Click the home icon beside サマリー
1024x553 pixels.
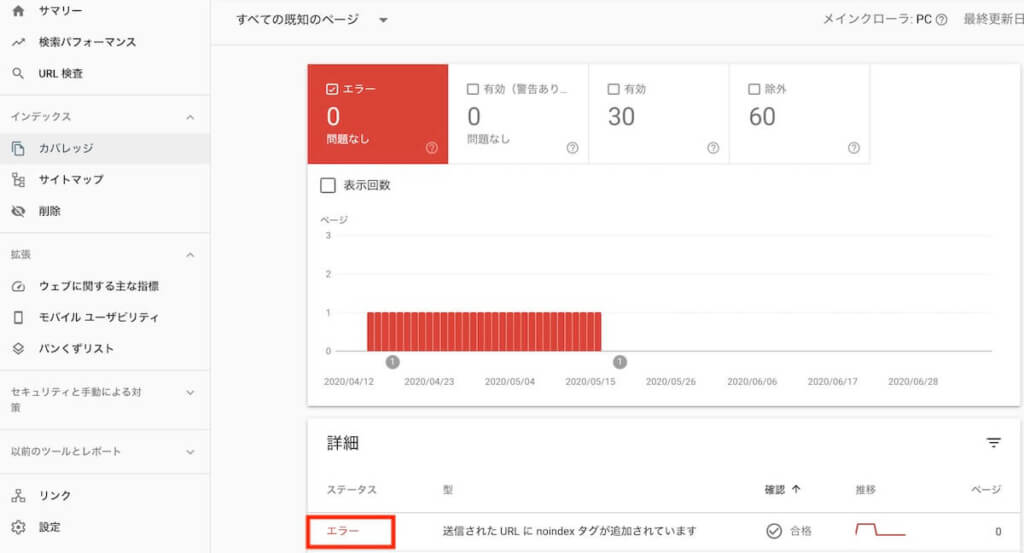pyautogui.click(x=18, y=11)
